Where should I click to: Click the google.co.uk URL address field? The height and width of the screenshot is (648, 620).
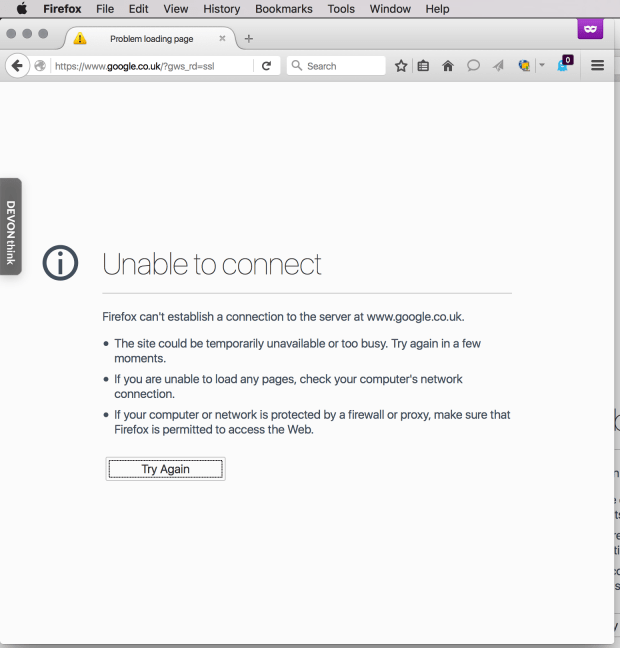152,66
